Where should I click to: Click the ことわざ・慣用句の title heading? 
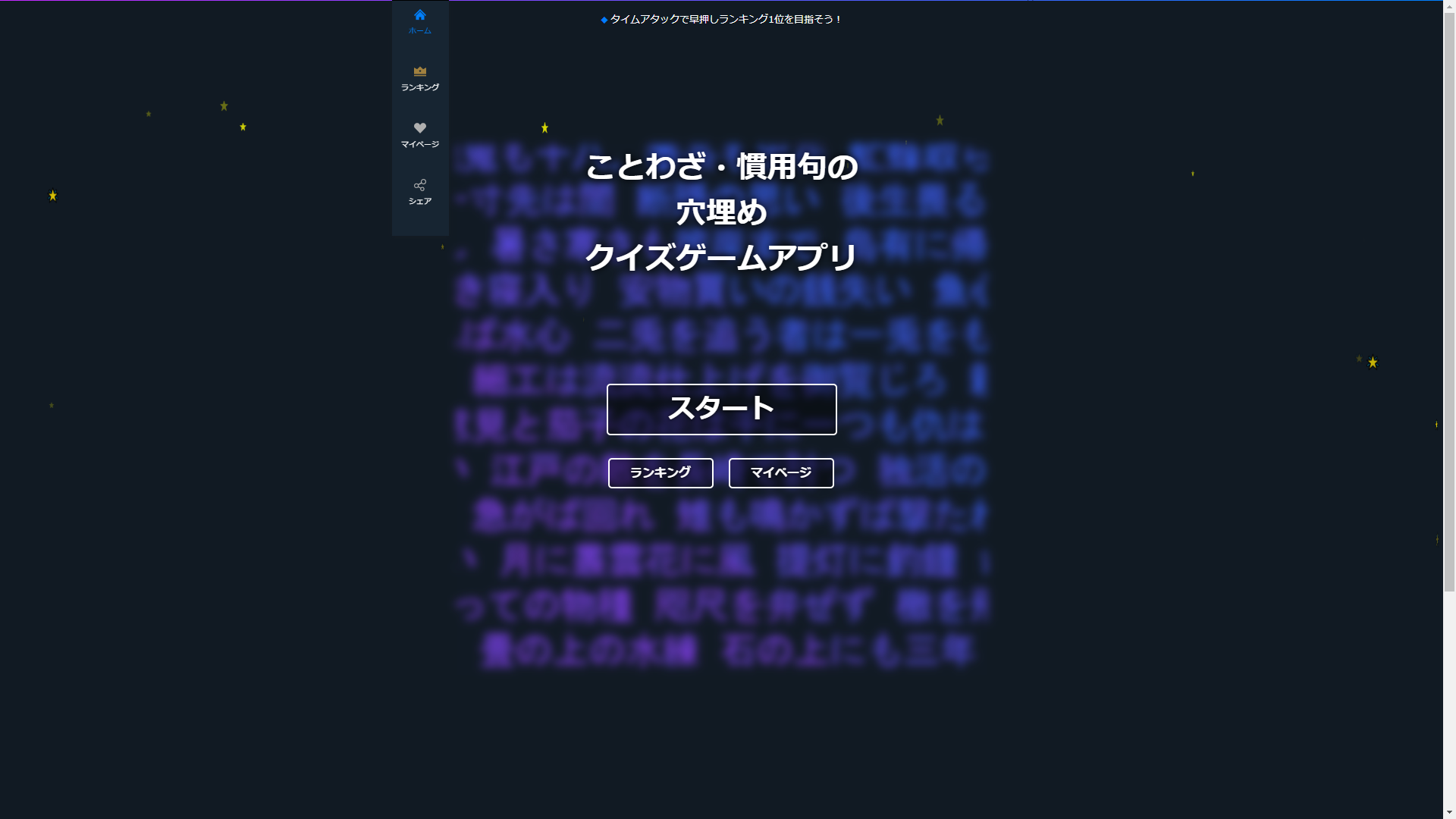coord(721,167)
